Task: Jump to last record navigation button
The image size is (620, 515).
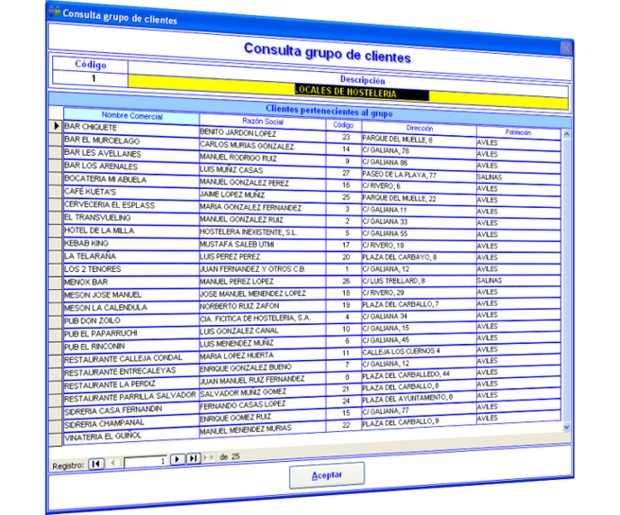Action: click(x=193, y=458)
